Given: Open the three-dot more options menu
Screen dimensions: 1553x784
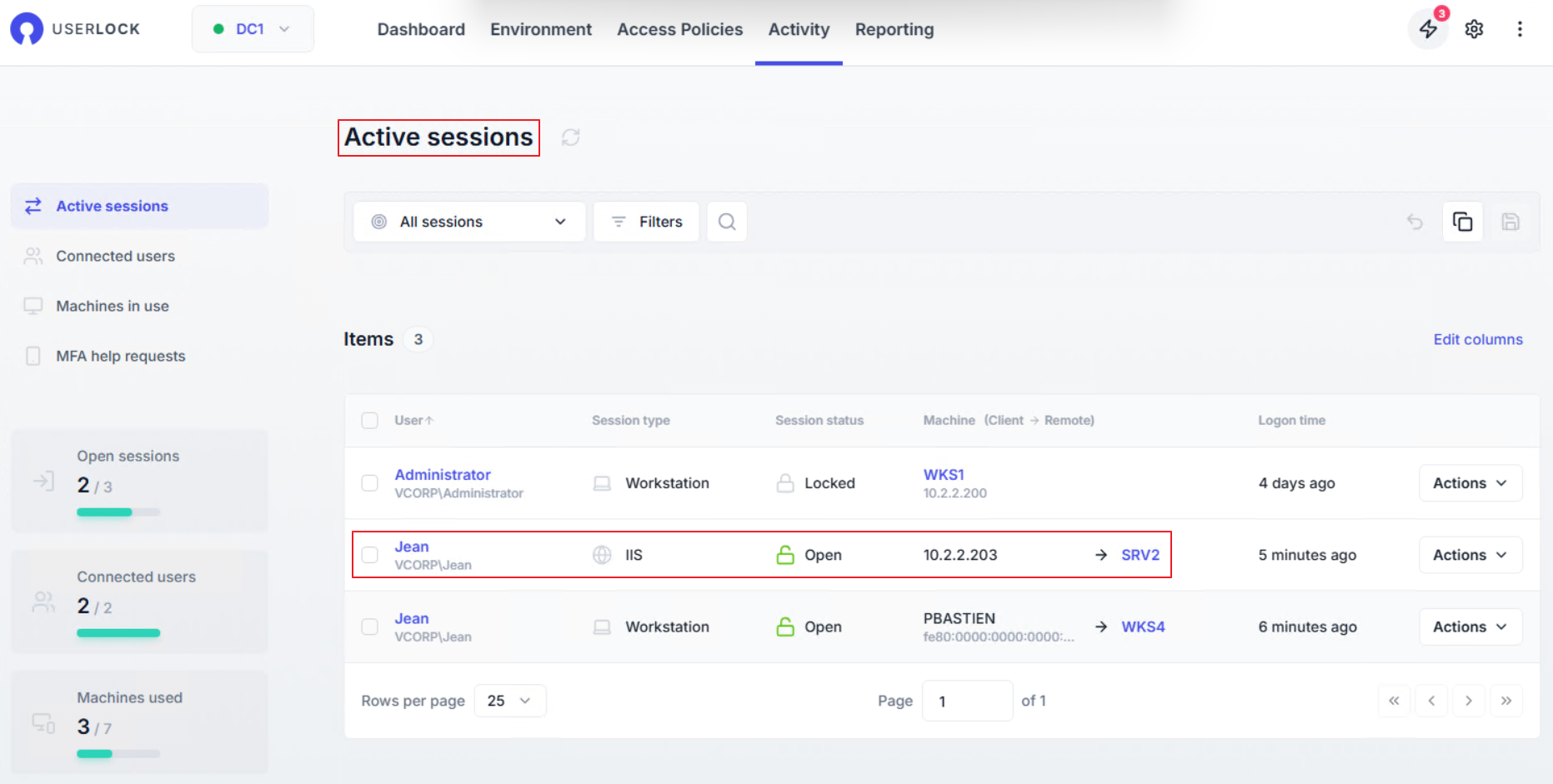Looking at the screenshot, I should pos(1520,29).
